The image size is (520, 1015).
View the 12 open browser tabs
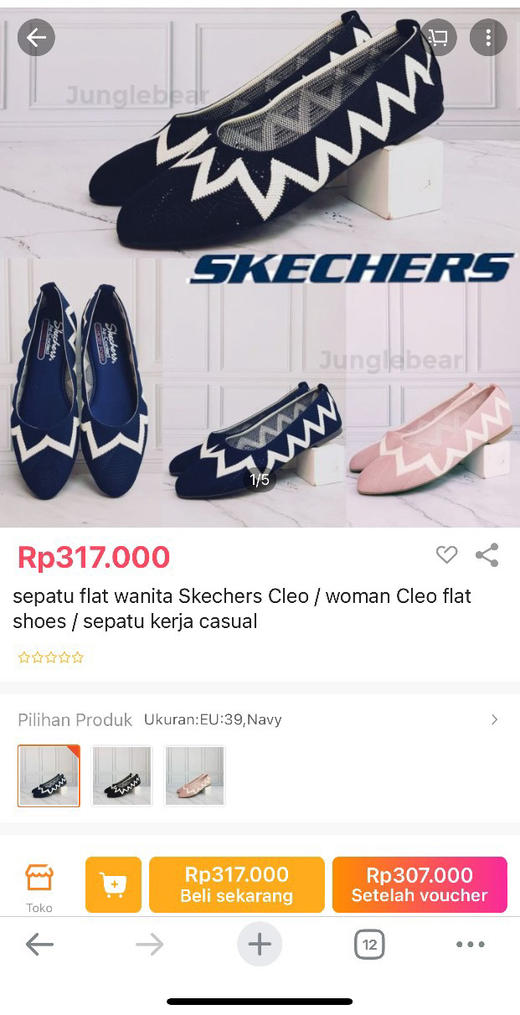tap(370, 945)
